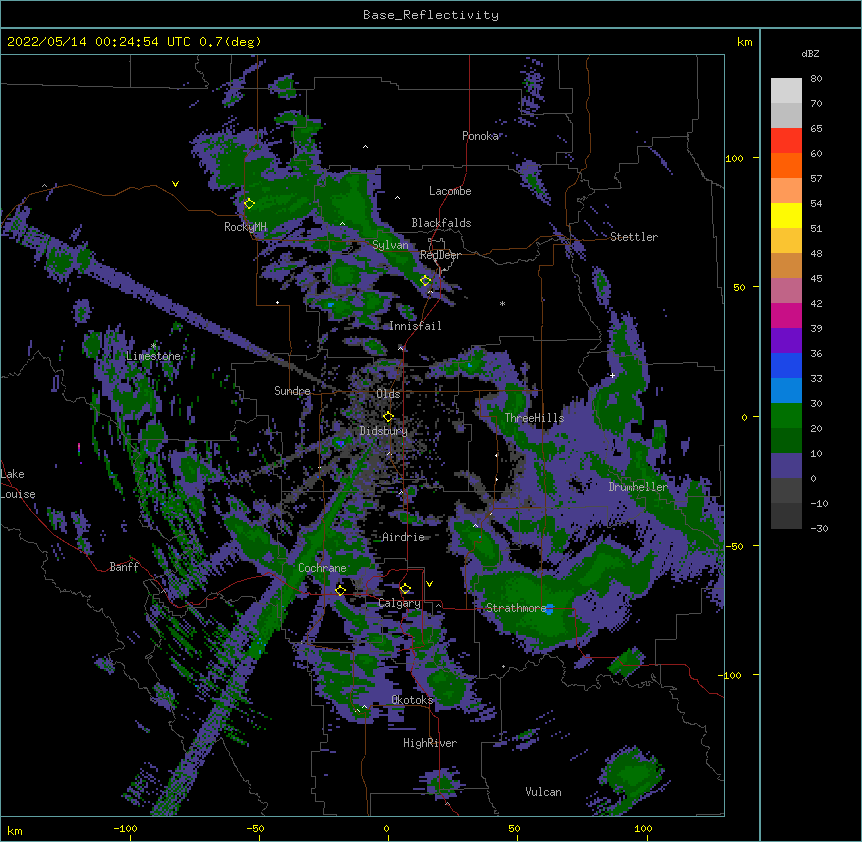Image resolution: width=862 pixels, height=842 pixels.
Task: Click the Blackfalds city label
Action: (441, 223)
